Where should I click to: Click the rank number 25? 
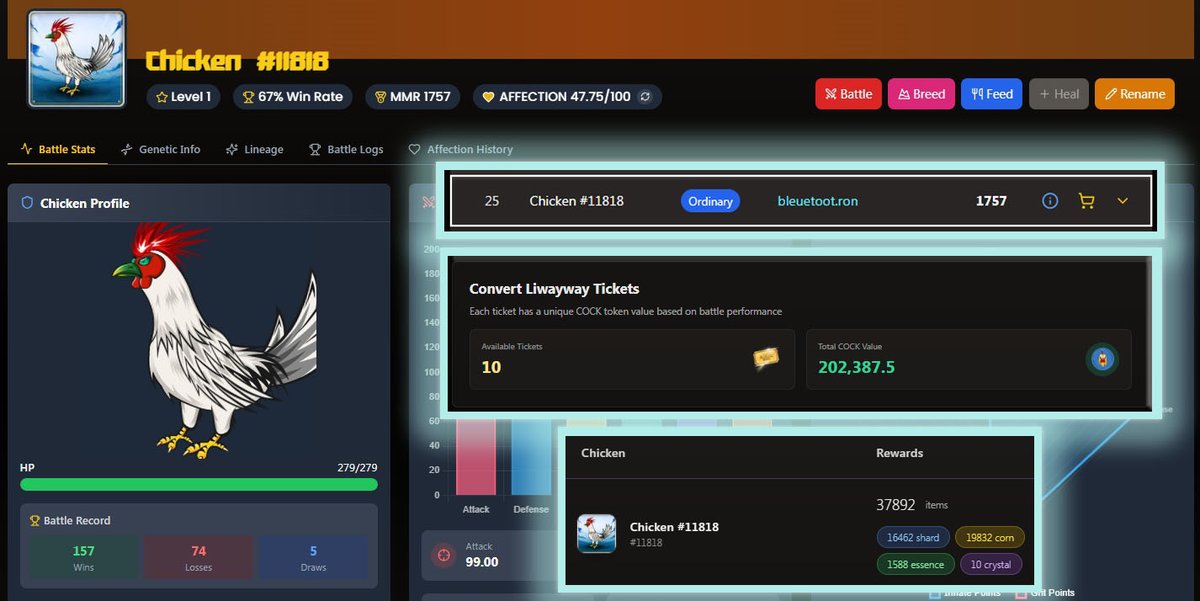coord(491,201)
